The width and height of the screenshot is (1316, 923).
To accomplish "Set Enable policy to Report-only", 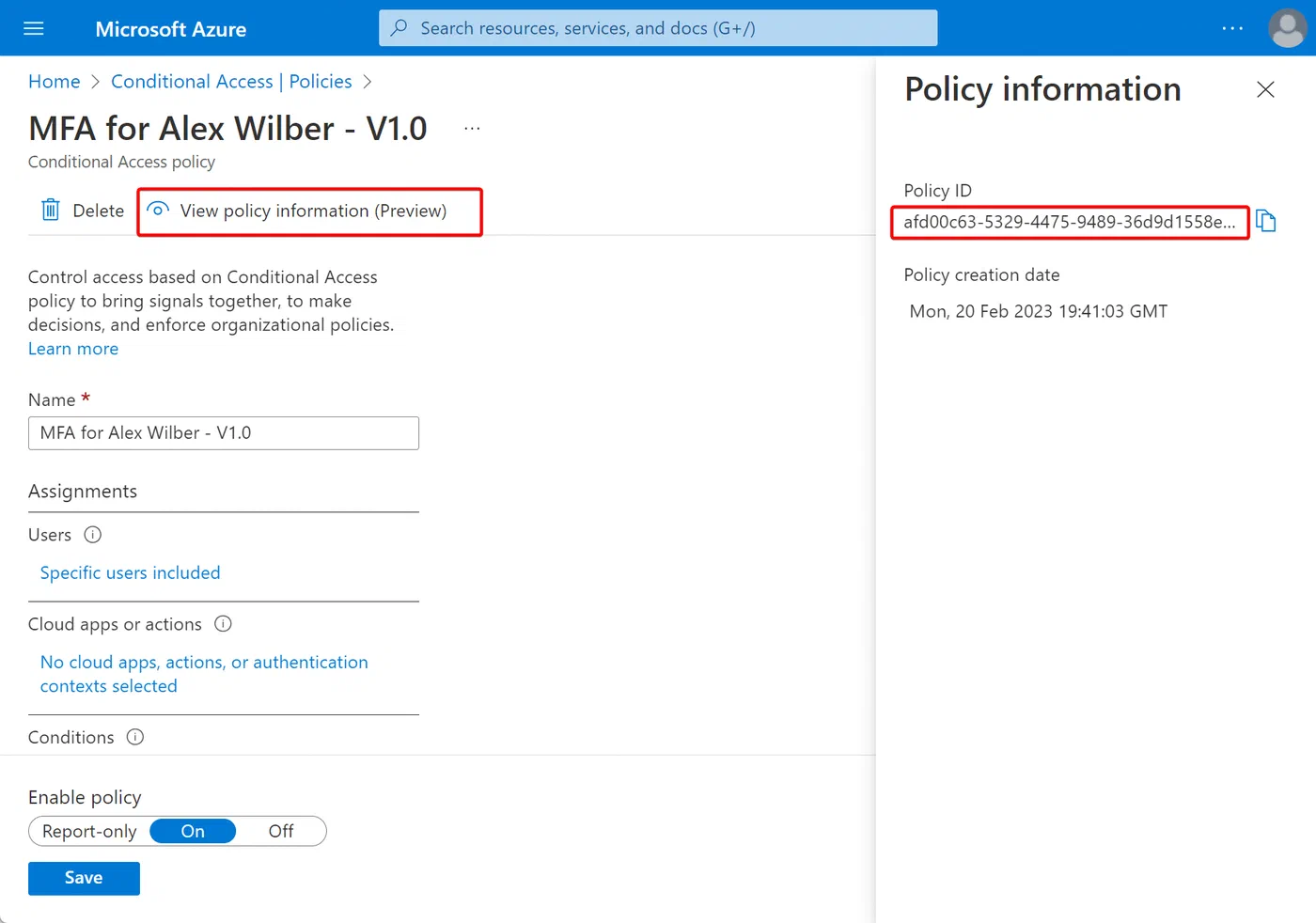I will 89,831.
